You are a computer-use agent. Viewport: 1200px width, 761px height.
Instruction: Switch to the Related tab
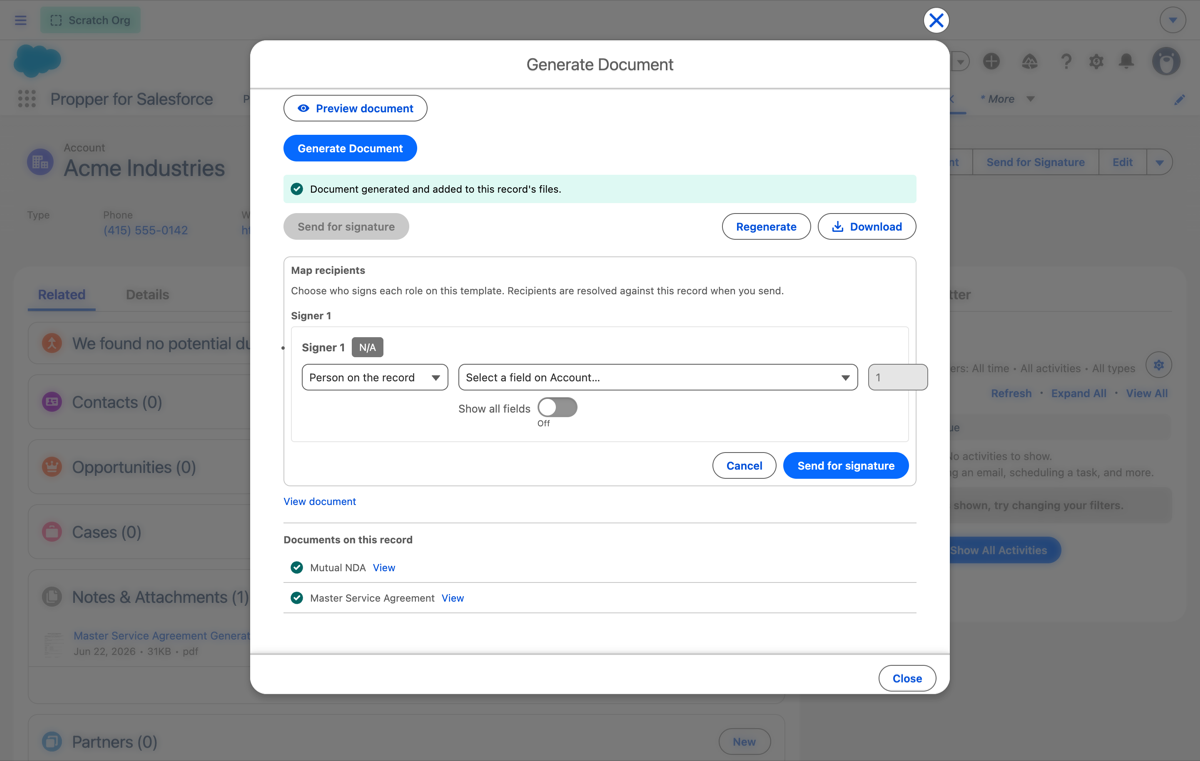pos(62,294)
